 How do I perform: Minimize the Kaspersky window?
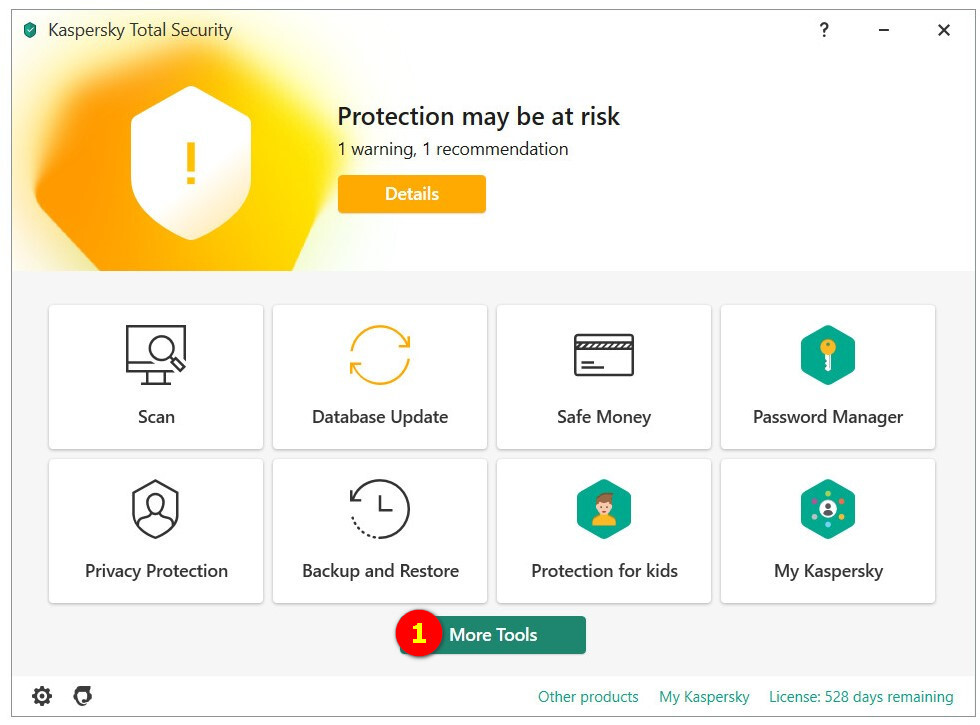point(884,30)
